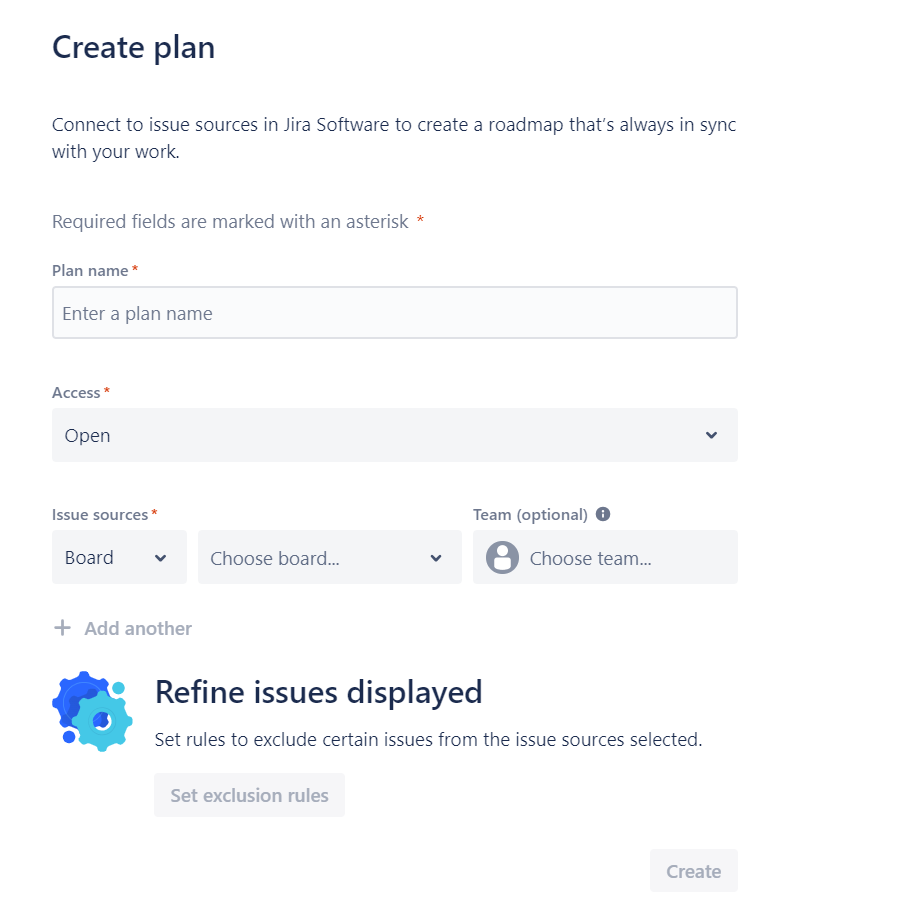Viewport: 920px width, 900px height.
Task: Click Add another issue source
Action: [123, 628]
